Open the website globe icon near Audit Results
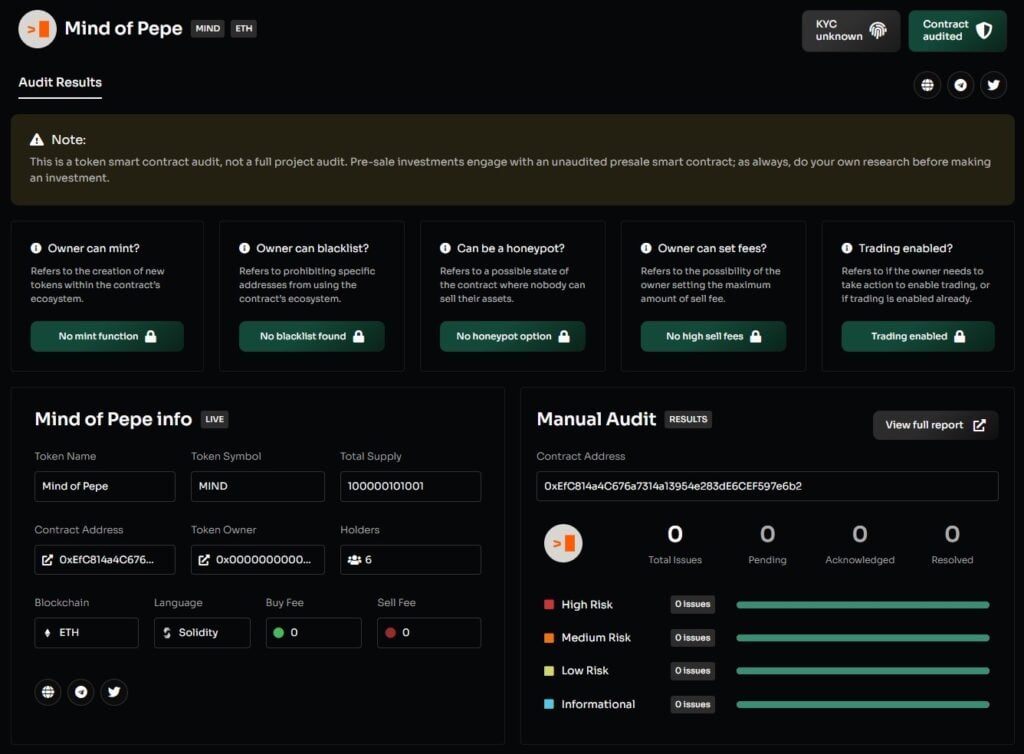 (927, 85)
